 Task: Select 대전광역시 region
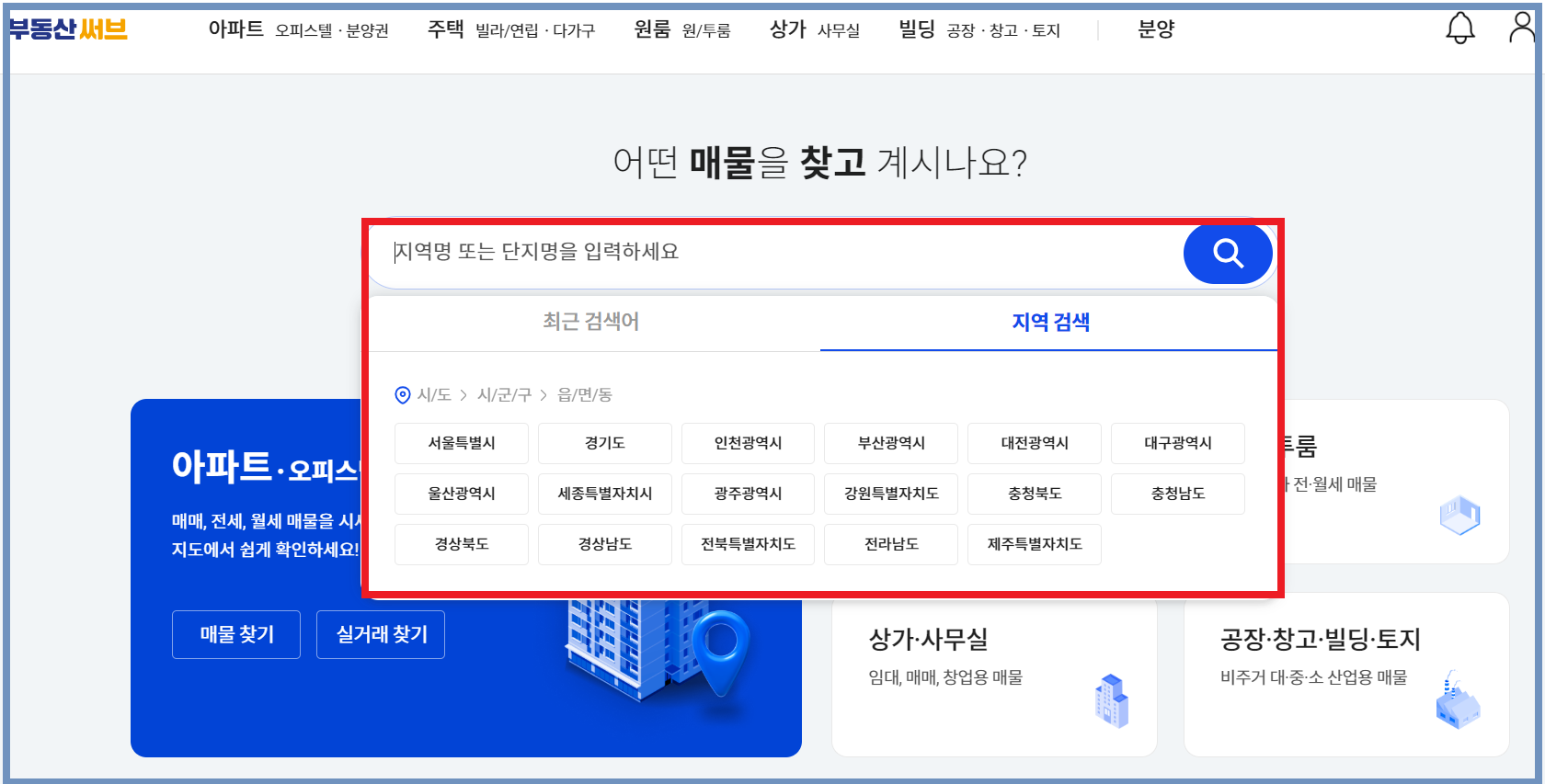(1035, 443)
